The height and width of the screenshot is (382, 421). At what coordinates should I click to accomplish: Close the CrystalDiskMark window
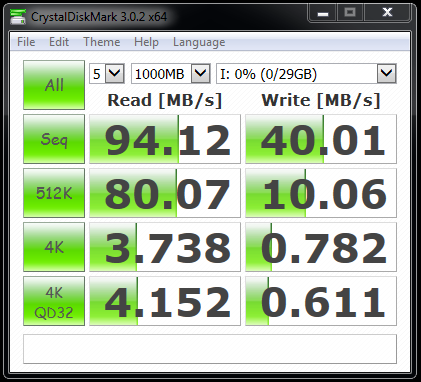[x=387, y=13]
